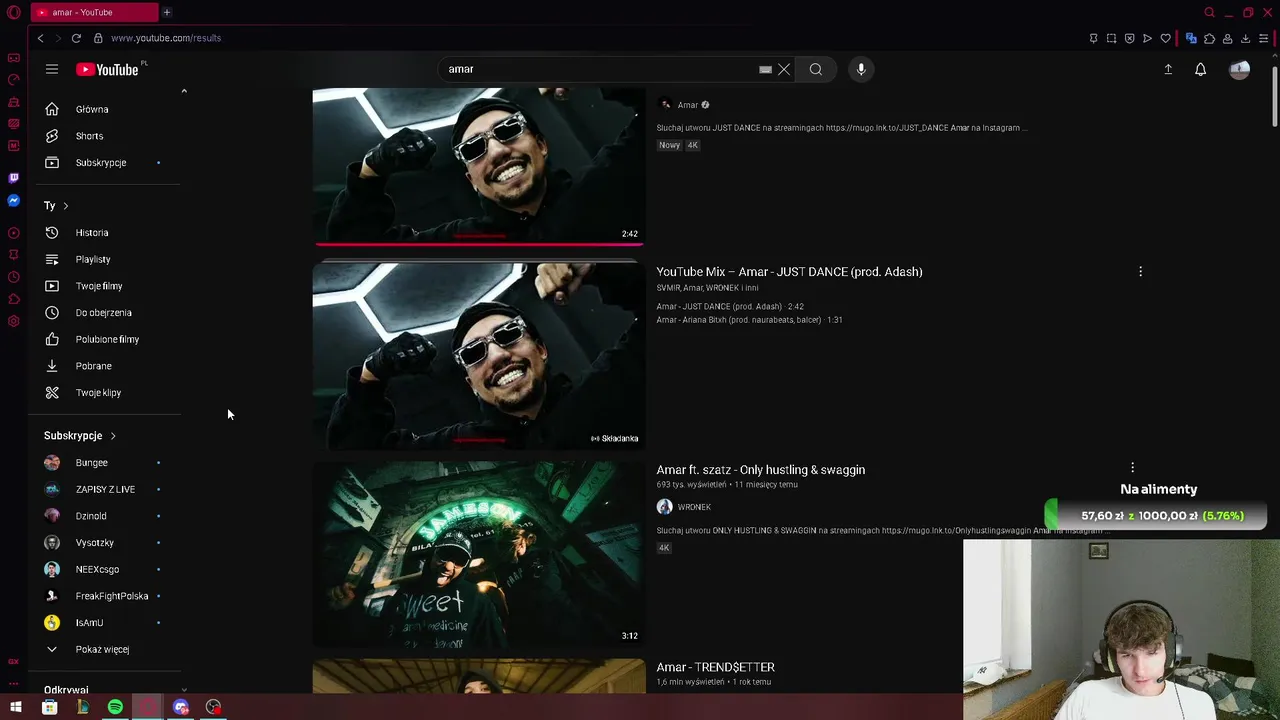1280x720 pixels.
Task: Focus the YouTube search field
Action: pyautogui.click(x=600, y=69)
